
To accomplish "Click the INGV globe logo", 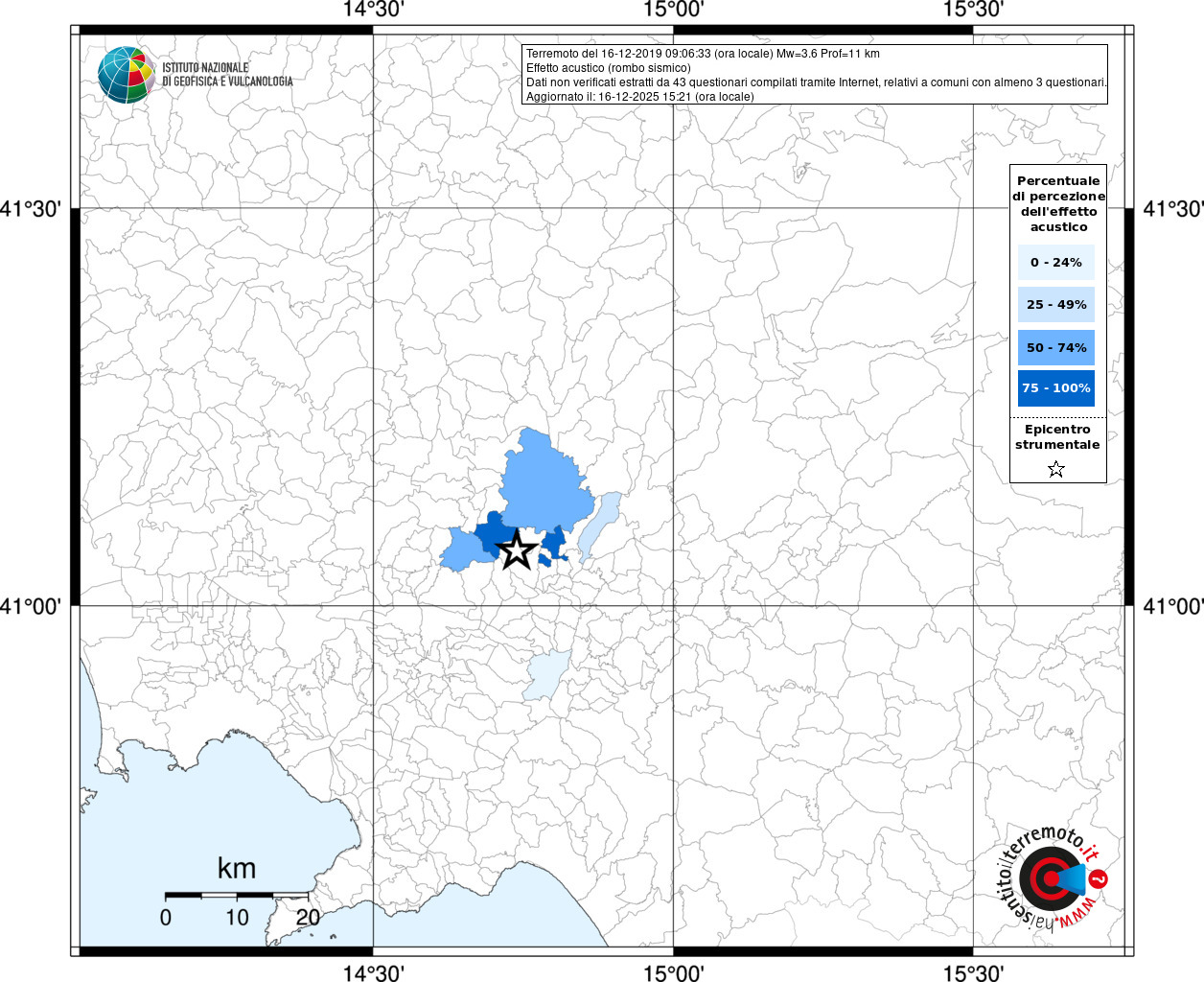I will click(127, 74).
